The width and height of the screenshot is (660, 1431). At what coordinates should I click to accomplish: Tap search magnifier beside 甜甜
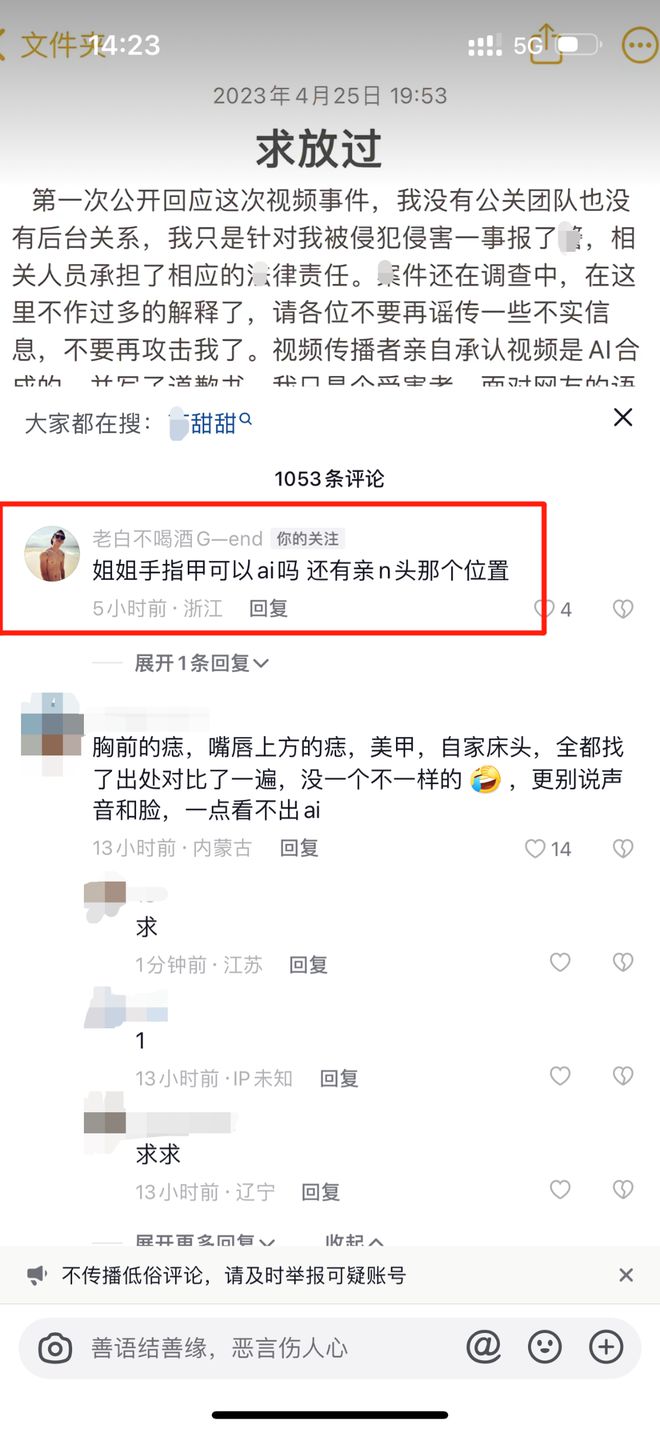pyautogui.click(x=246, y=421)
